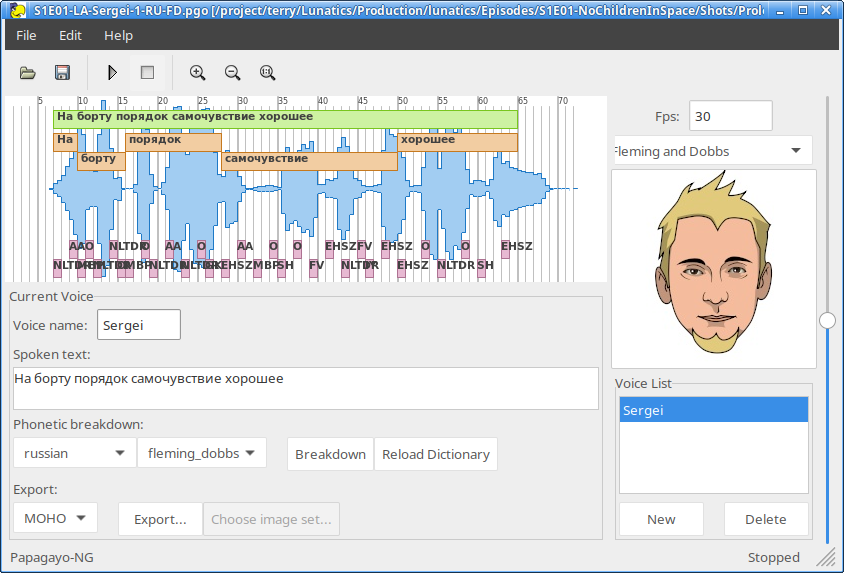Open the Edit menu
This screenshot has width=844, height=573.
[x=70, y=35]
